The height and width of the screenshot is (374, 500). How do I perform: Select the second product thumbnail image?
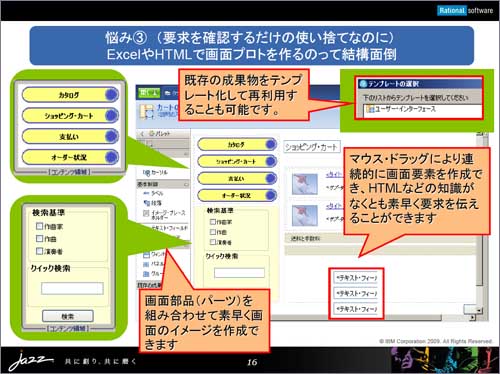coord(305,215)
